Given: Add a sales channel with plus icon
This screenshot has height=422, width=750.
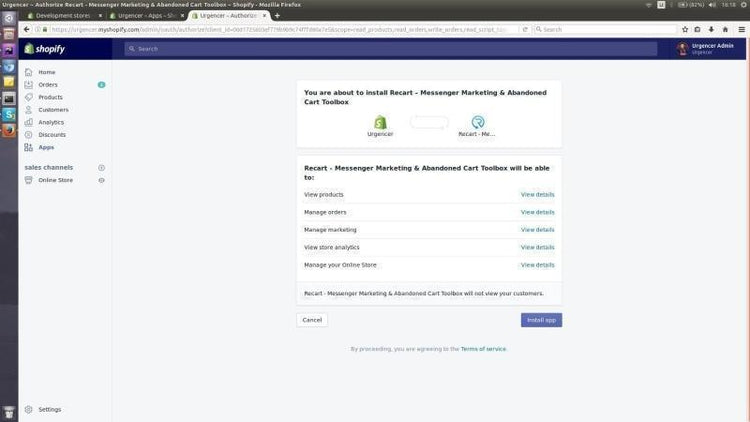Looking at the screenshot, I should pyautogui.click(x=101, y=168).
